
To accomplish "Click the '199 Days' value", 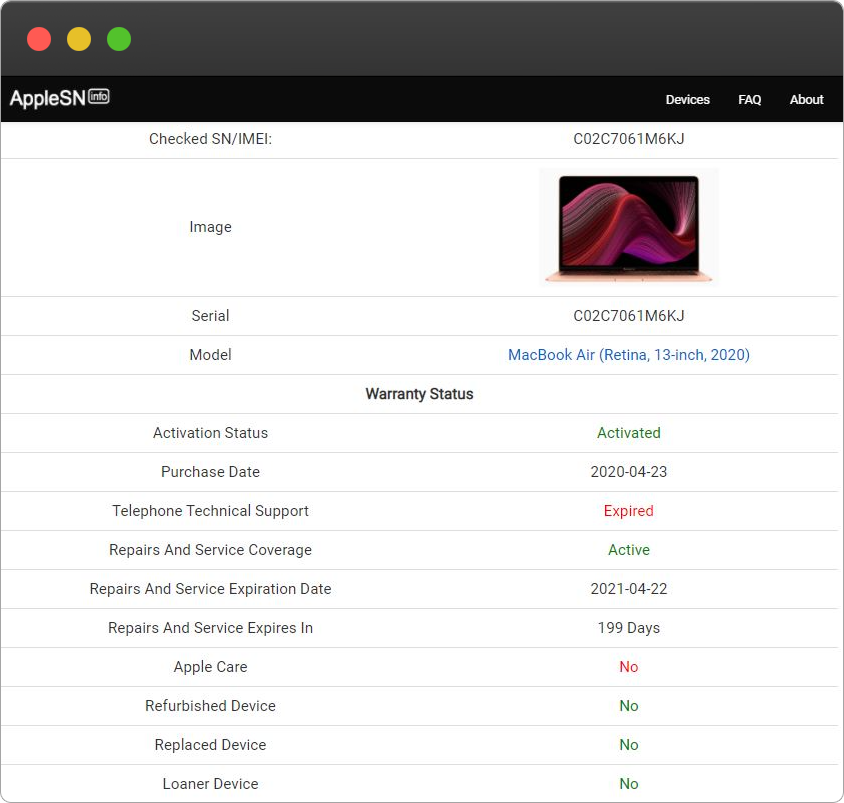I will [629, 628].
